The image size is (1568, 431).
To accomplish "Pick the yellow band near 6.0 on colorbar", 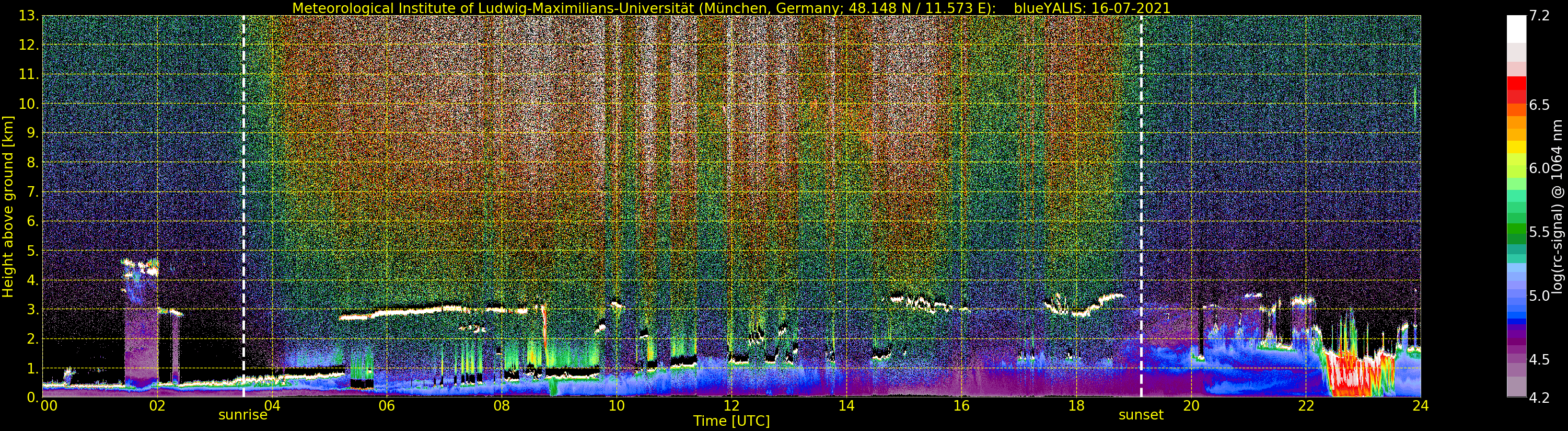I will tap(1516, 148).
